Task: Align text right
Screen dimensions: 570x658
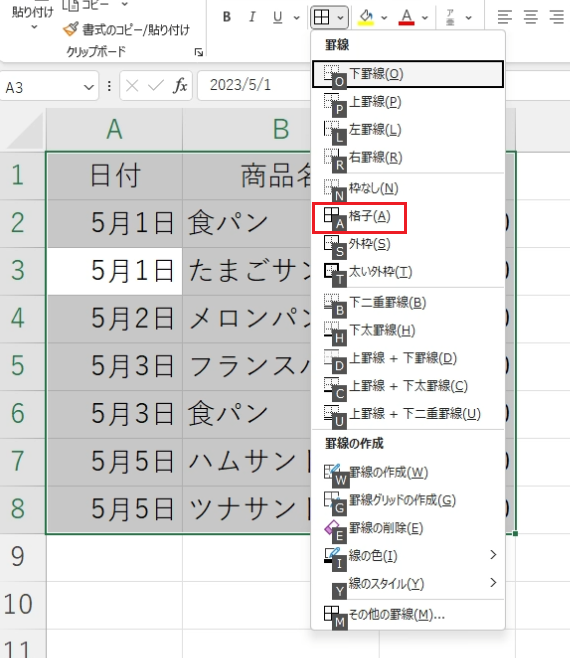Action: coord(557,17)
